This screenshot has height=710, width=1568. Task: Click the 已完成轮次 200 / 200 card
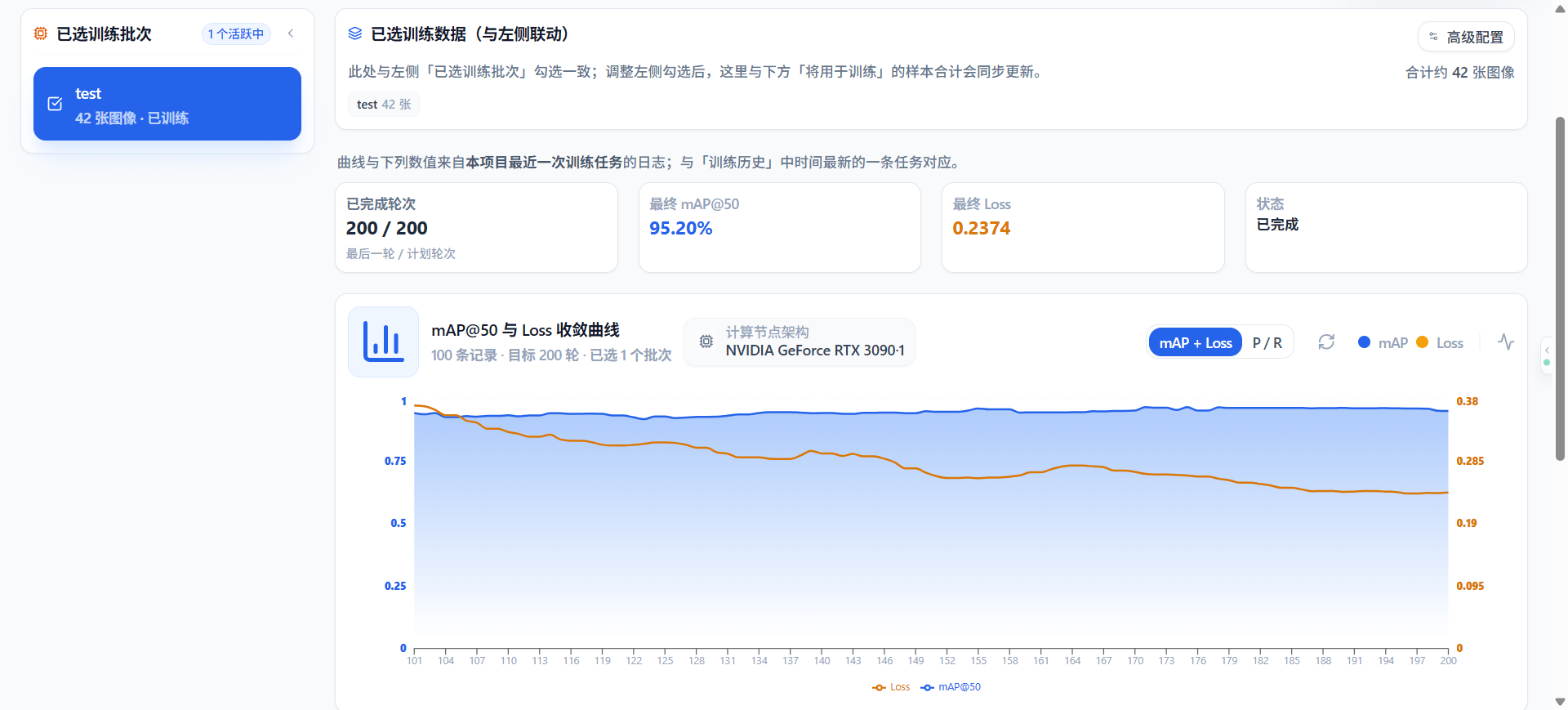[x=476, y=227]
